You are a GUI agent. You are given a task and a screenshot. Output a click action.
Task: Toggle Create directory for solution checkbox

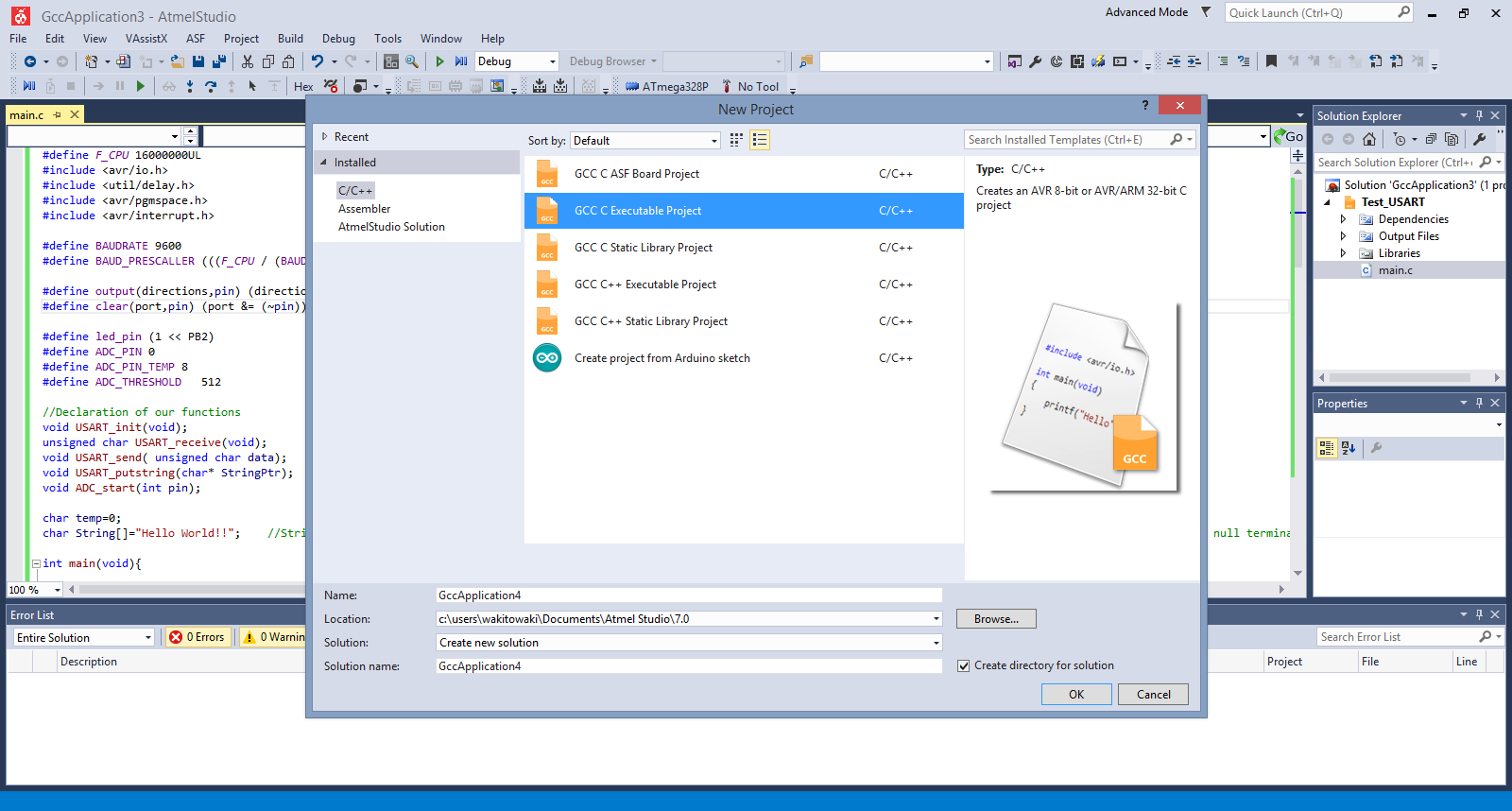[x=964, y=665]
